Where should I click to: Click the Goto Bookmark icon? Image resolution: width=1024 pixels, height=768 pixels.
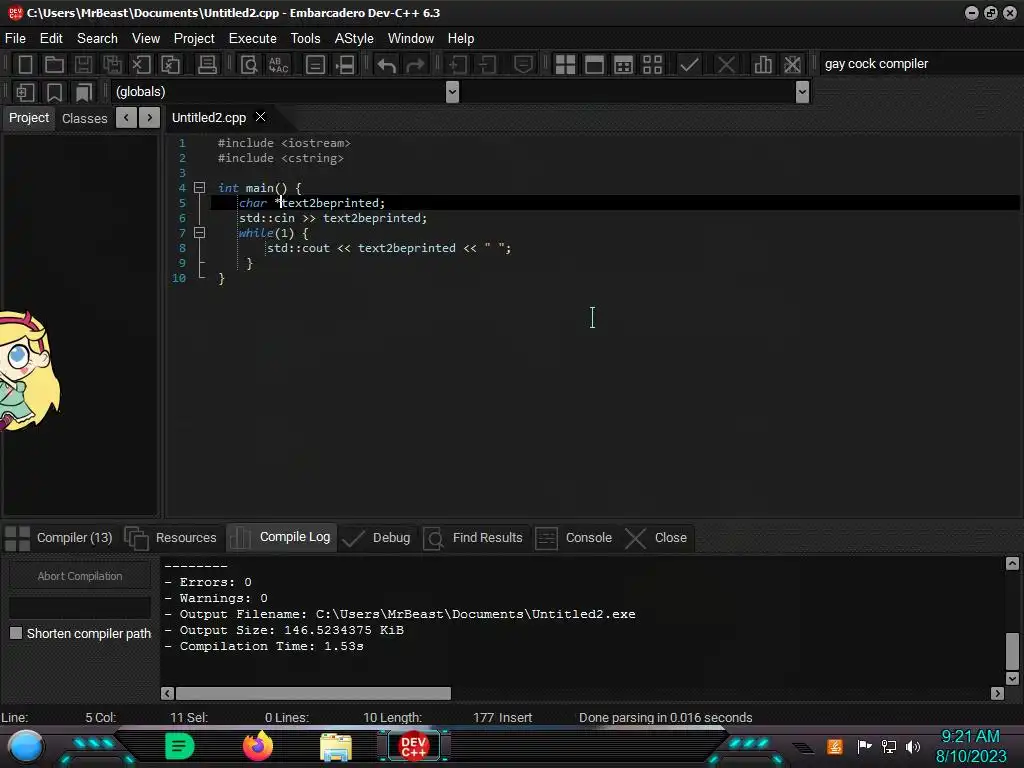point(84,92)
